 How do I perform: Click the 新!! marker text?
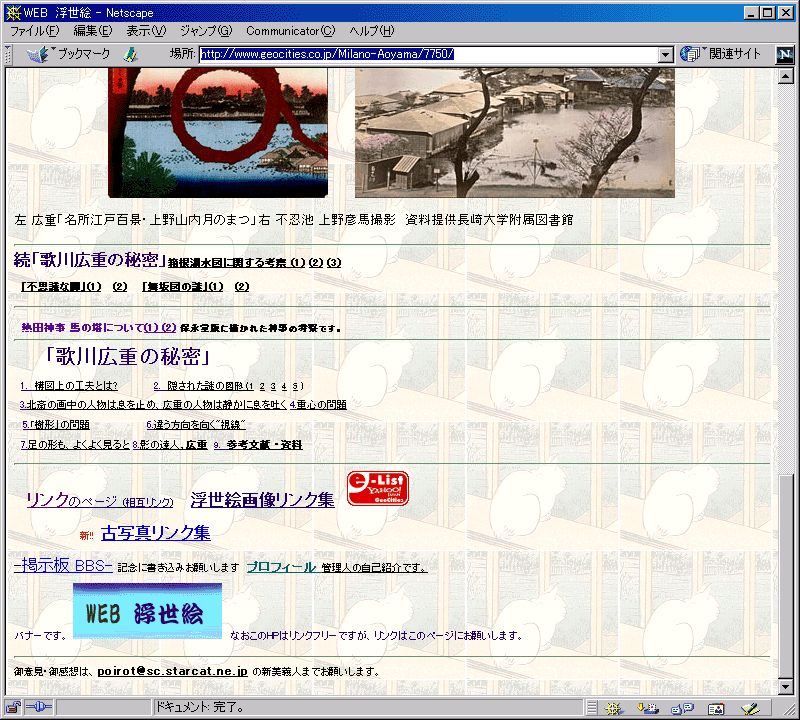tap(87, 535)
